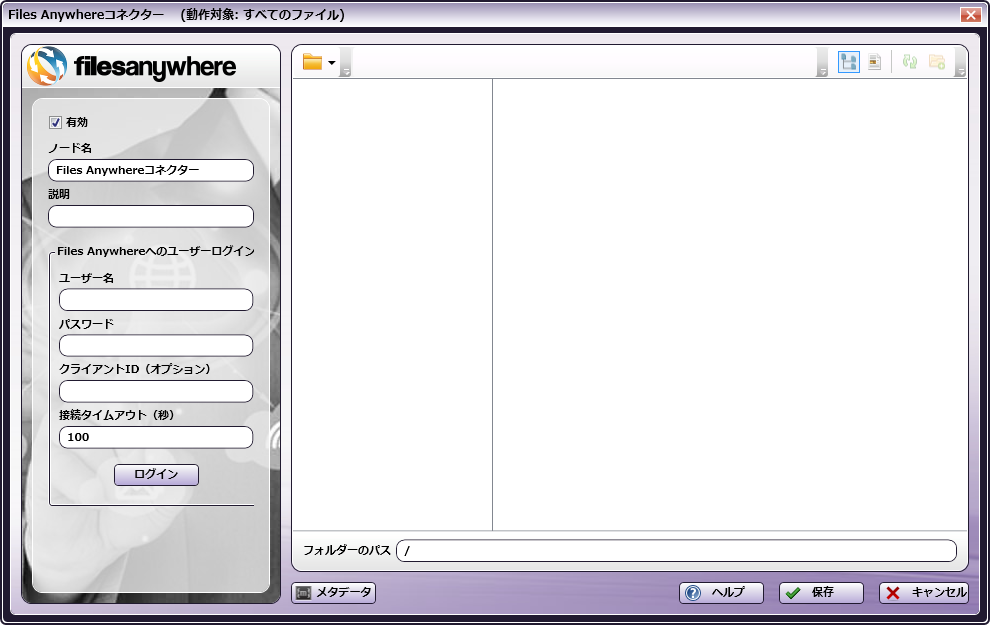Click the new folder icon with plus

937,62
